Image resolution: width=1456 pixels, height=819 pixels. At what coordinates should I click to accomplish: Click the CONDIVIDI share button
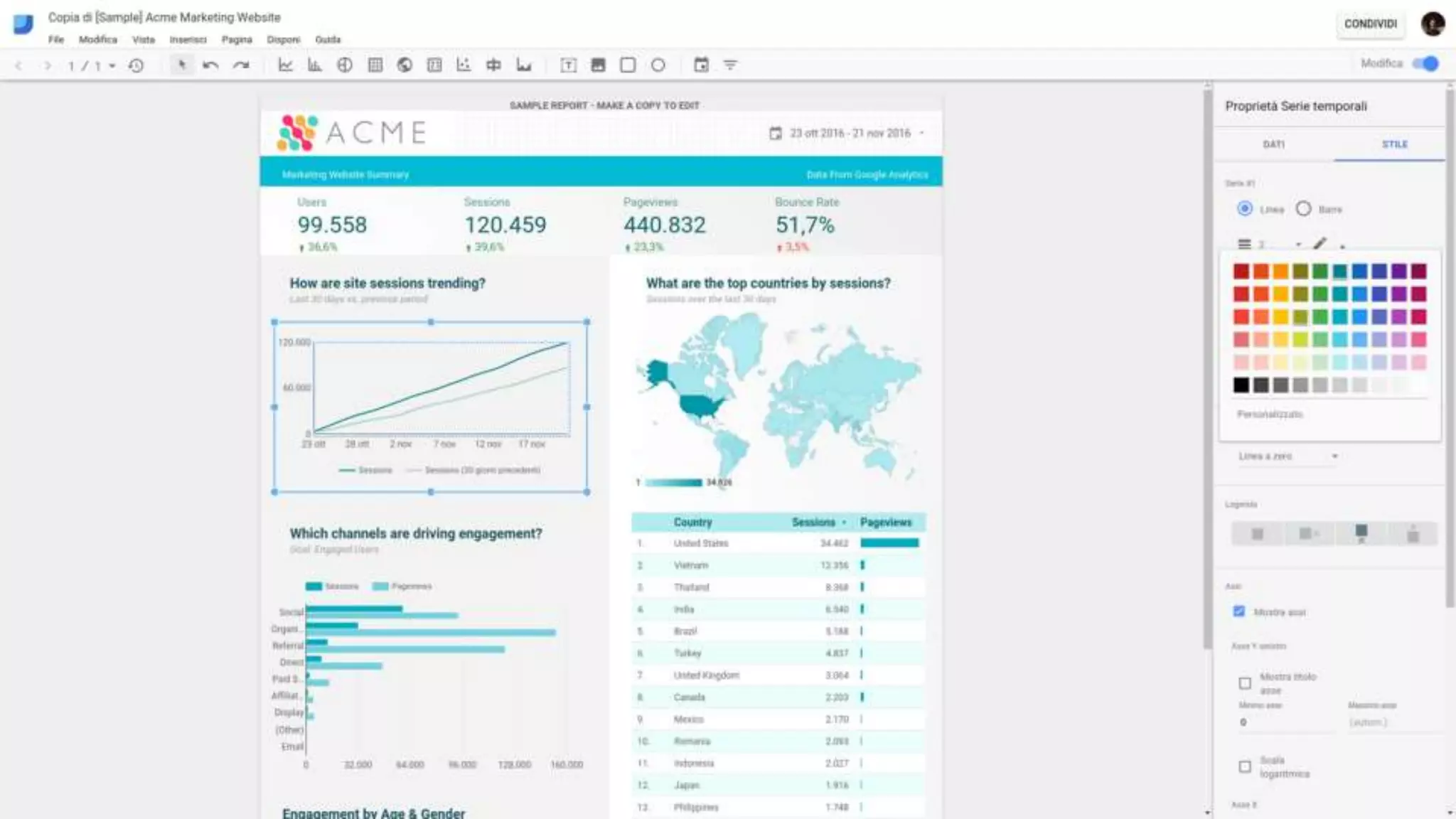tap(1370, 23)
